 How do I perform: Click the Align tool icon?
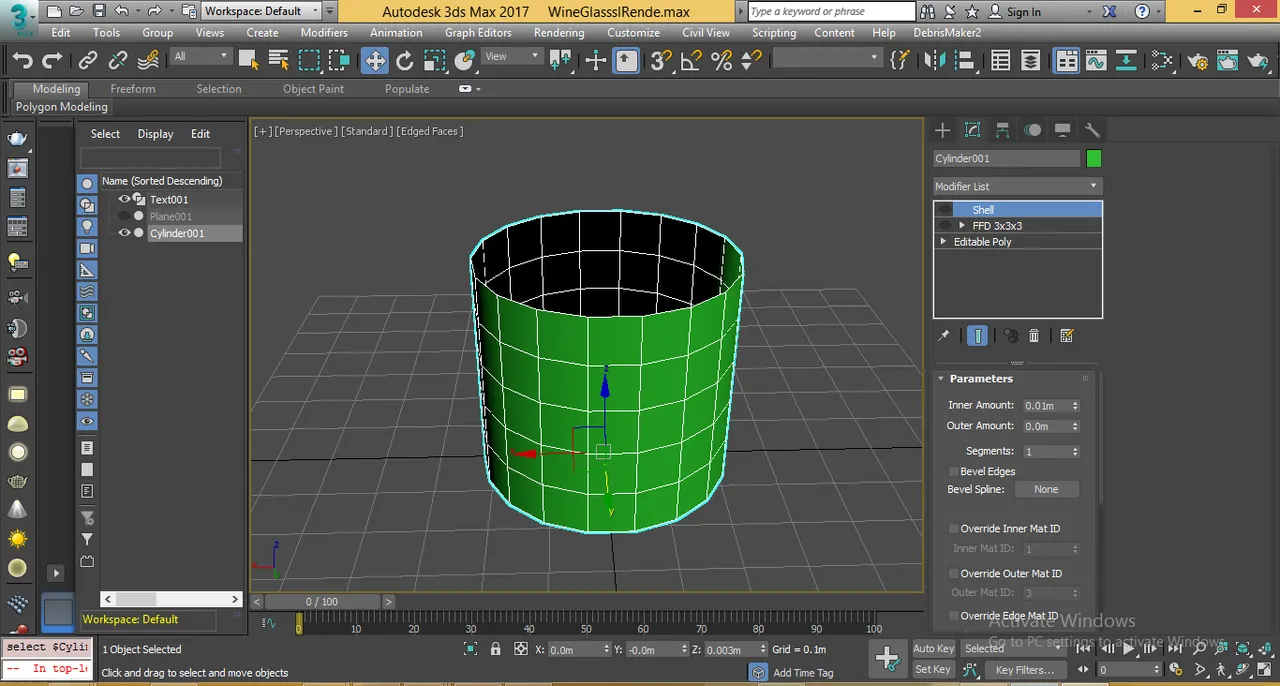[x=964, y=61]
